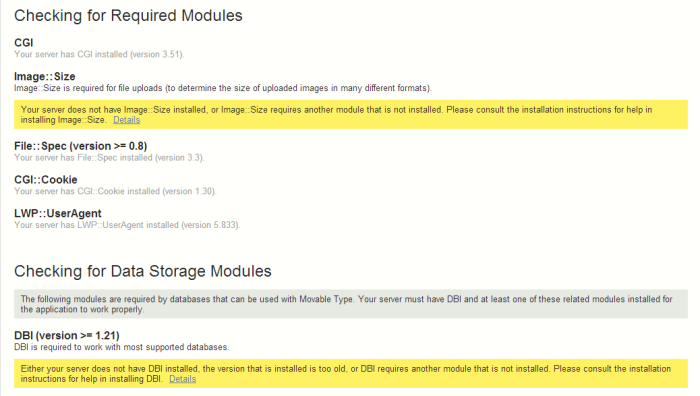Viewport: 700px width, 396px height.
Task: Select the CGI::Cookie module heading
Action: 46,179
